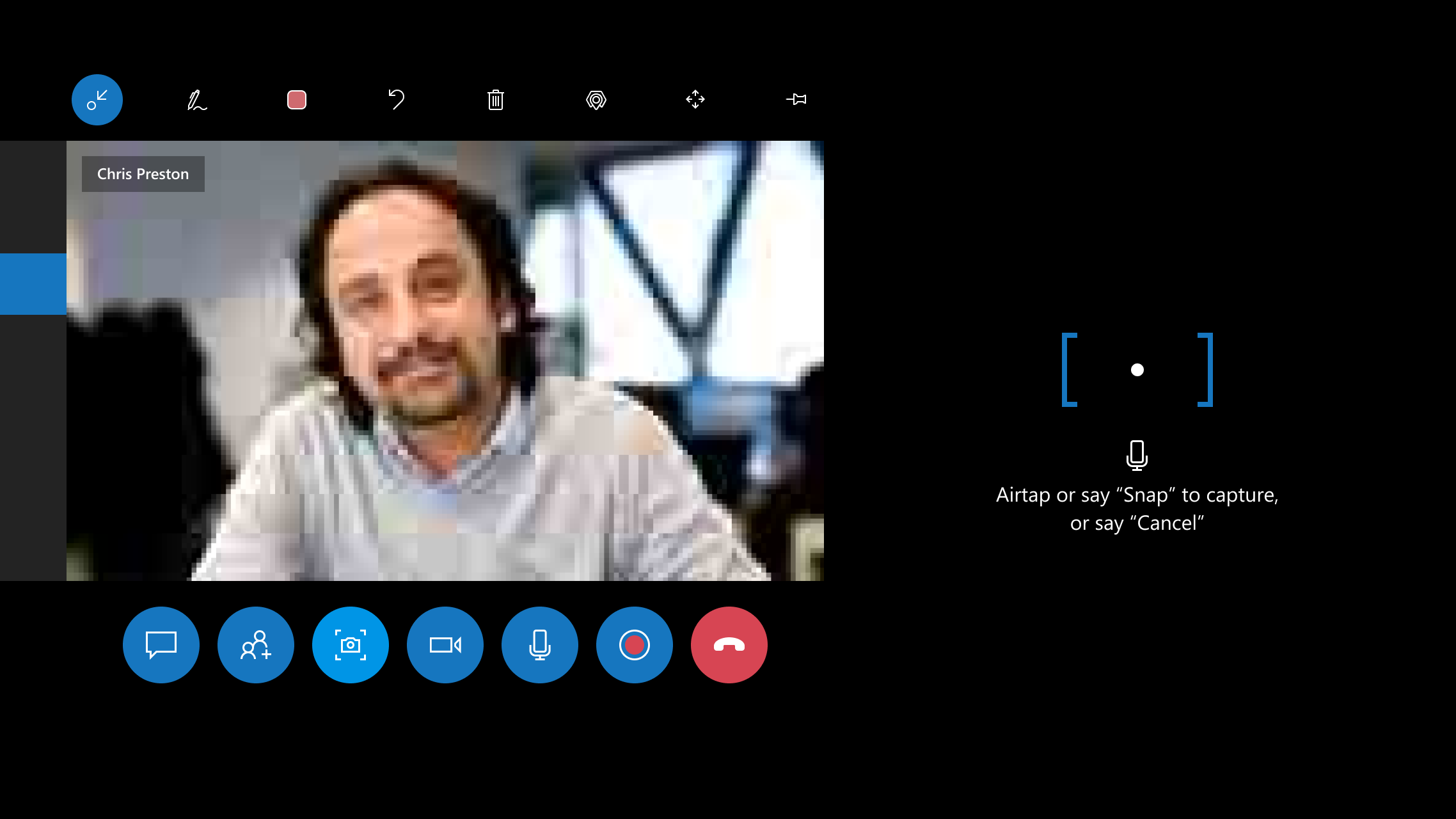1456x819 pixels.
Task: Click the red stop square button
Action: coord(296,99)
